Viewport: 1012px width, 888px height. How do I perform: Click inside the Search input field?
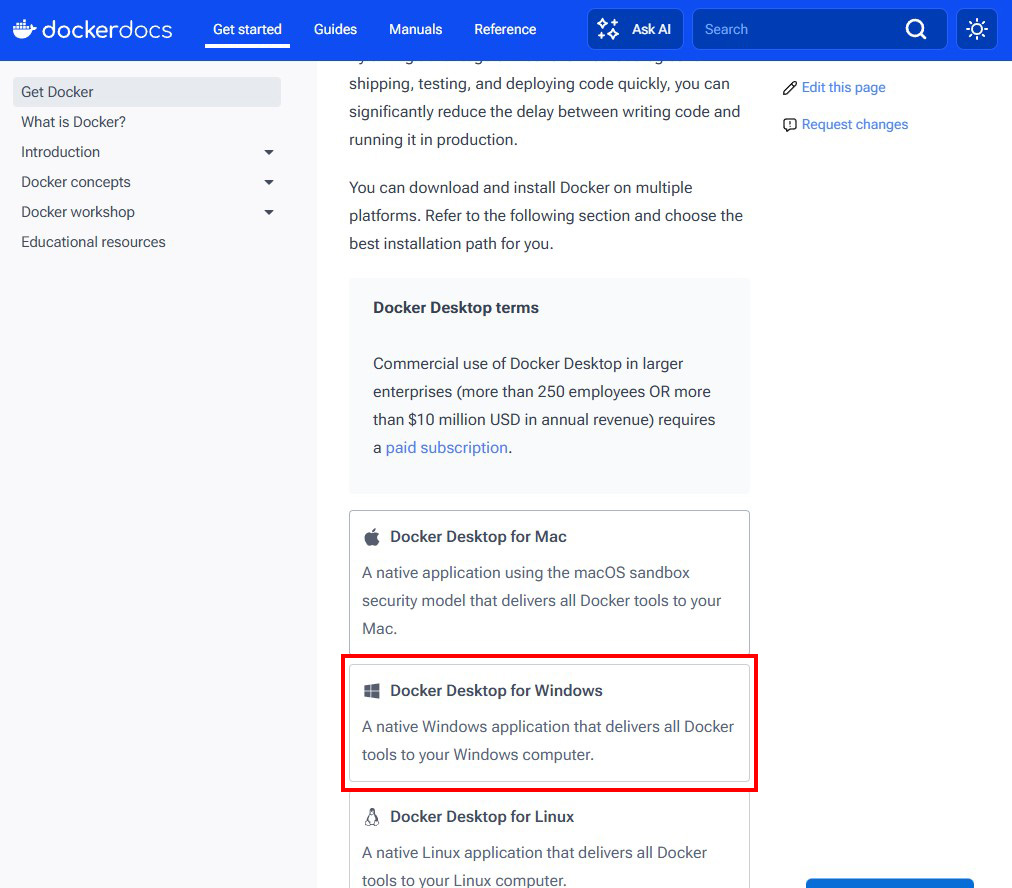[800, 29]
